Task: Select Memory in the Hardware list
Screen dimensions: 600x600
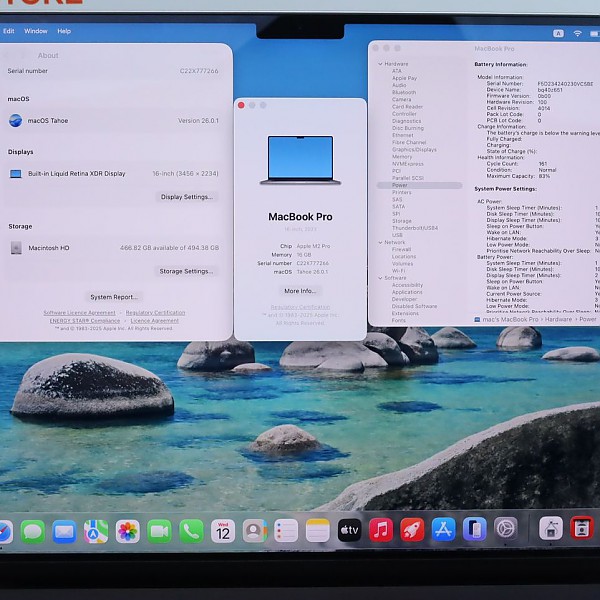Action: [402, 157]
